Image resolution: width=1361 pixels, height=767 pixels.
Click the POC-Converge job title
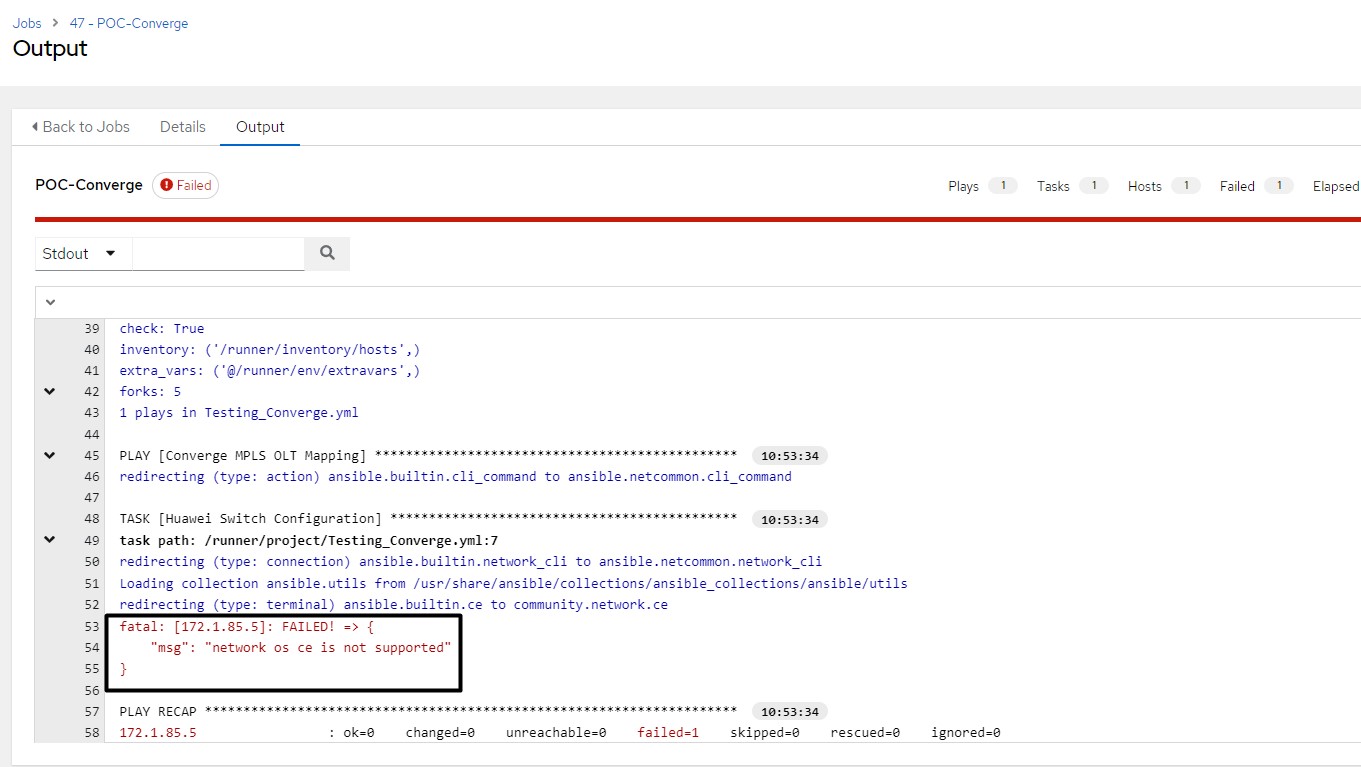tap(89, 185)
